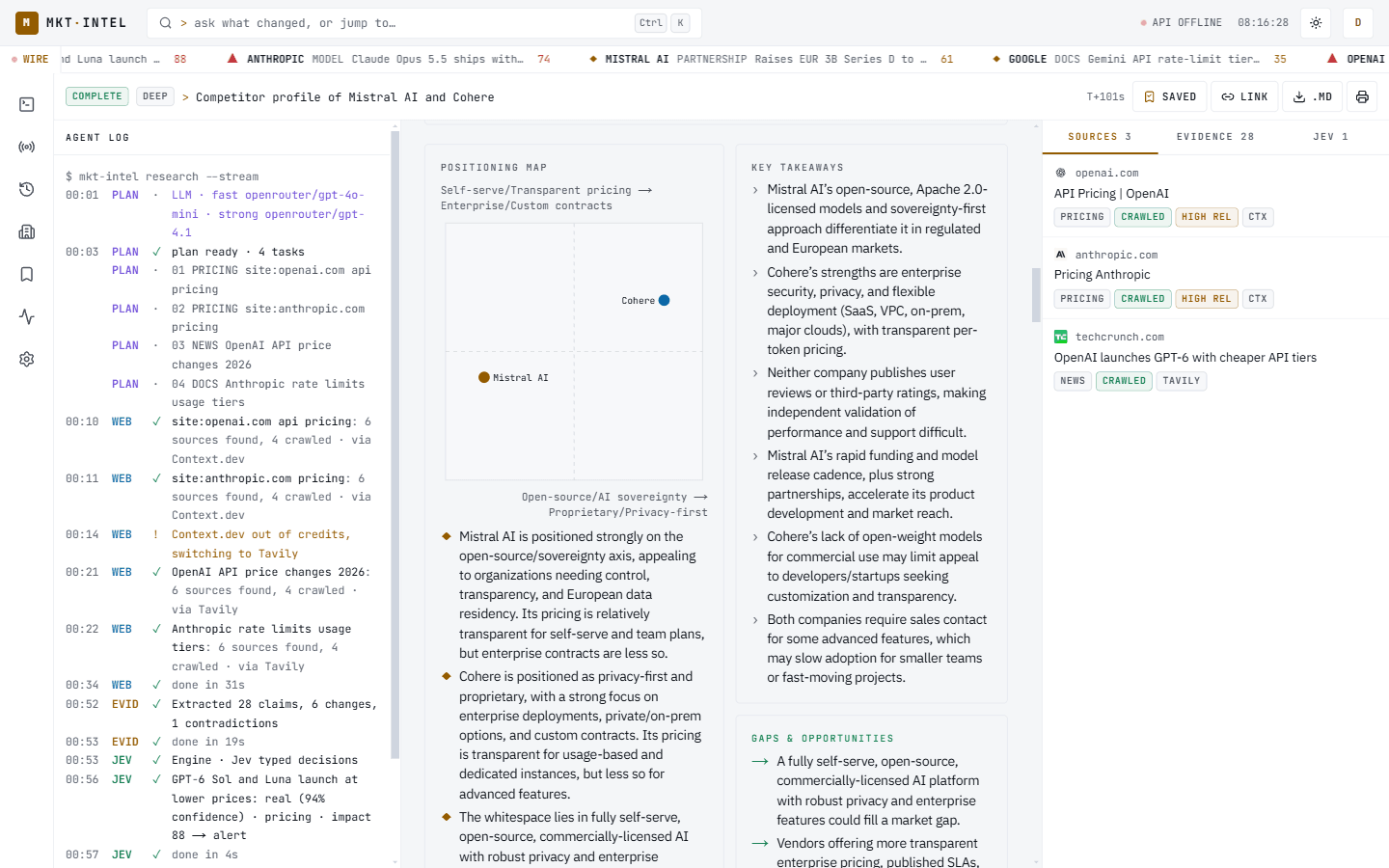Click the agent log scrollbar thumb

point(395,444)
